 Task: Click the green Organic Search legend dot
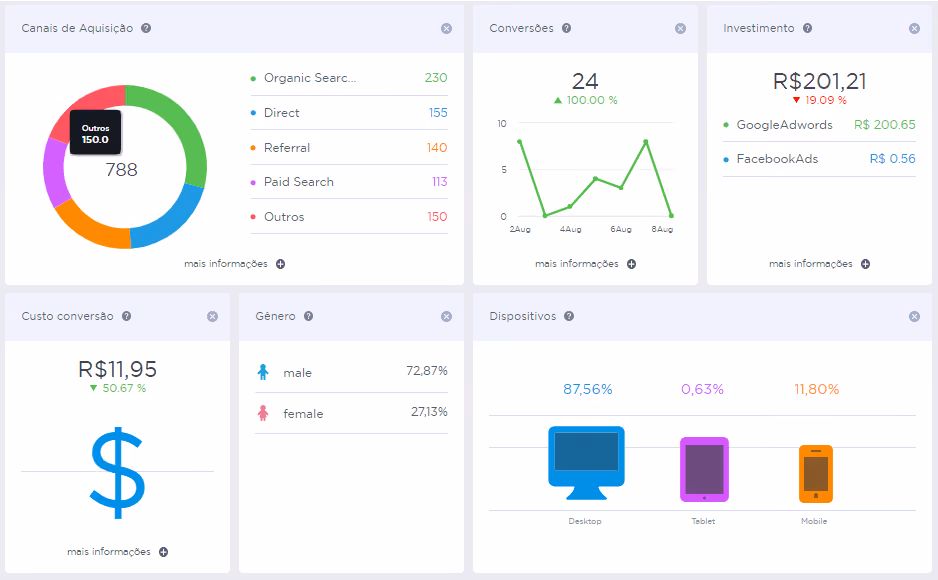point(253,78)
